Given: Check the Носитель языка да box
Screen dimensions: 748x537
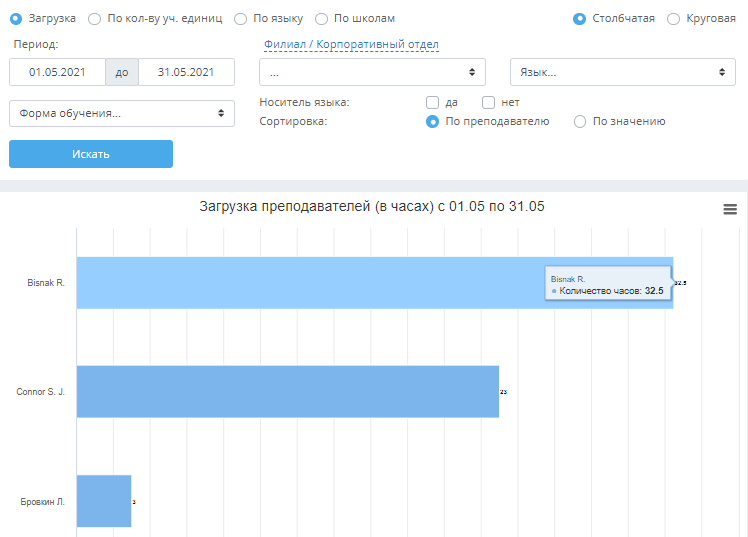Looking at the screenshot, I should click(432, 103).
